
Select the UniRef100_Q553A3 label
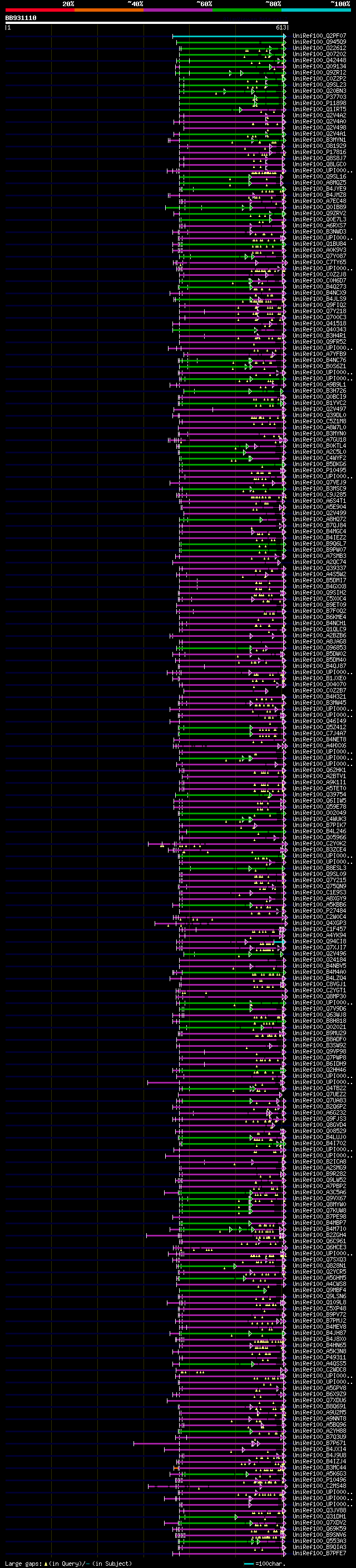[319, 1541]
